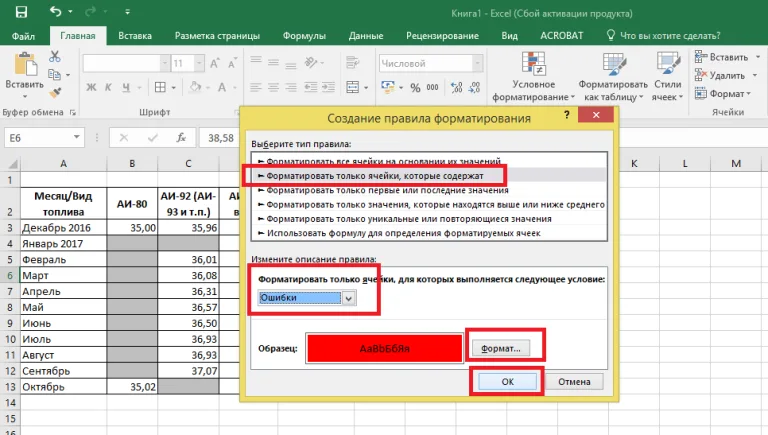Center cell text horizontally
Screen dimensions: 768x435
[x=273, y=87]
